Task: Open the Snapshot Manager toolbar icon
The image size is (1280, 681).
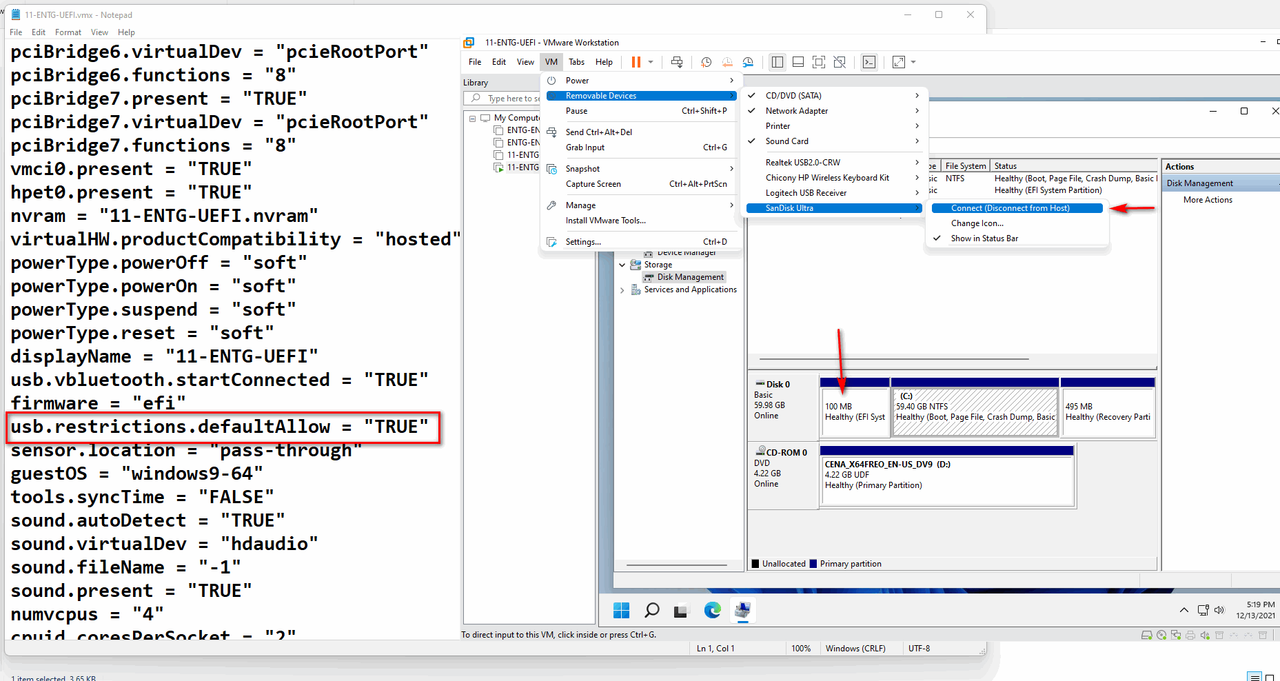Action: click(748, 62)
